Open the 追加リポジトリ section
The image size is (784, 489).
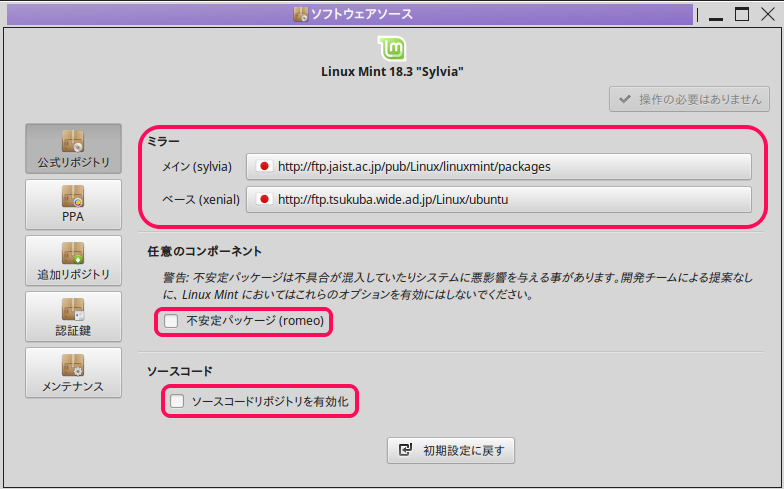coord(74,260)
